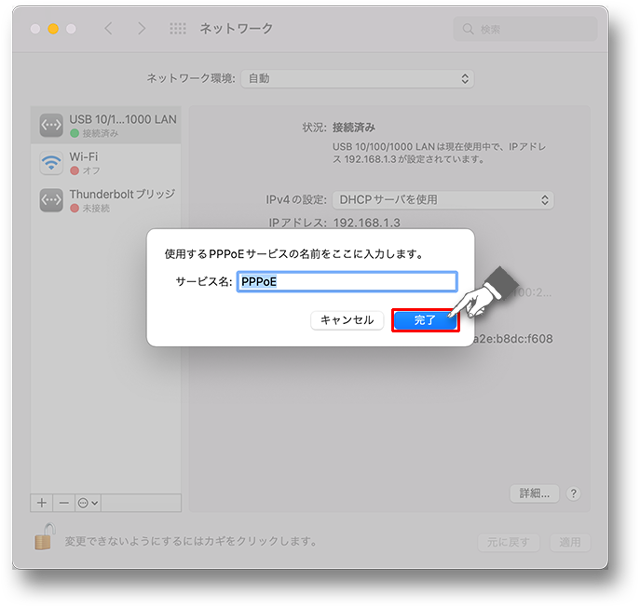Screen dimensions: 640x608
Task: Click the lock icon to prevent changes
Action: (x=44, y=537)
